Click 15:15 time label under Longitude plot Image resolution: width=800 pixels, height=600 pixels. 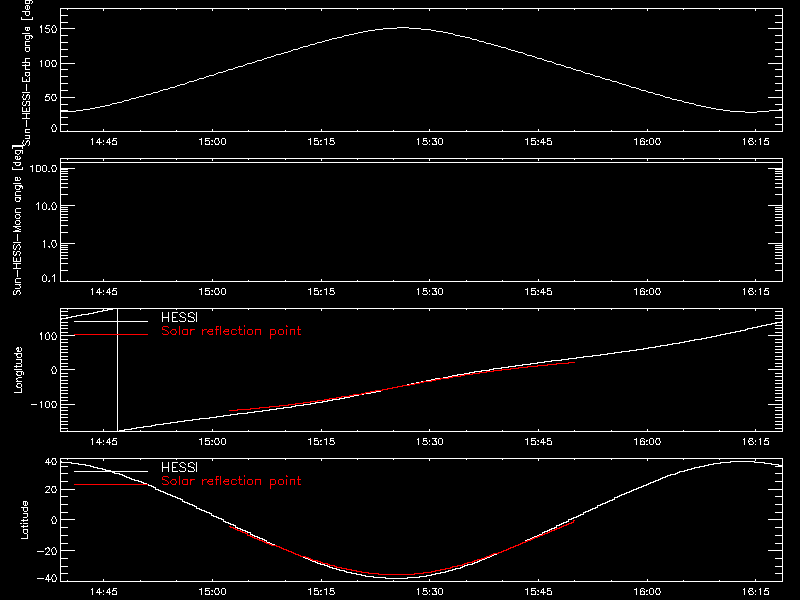(x=321, y=442)
